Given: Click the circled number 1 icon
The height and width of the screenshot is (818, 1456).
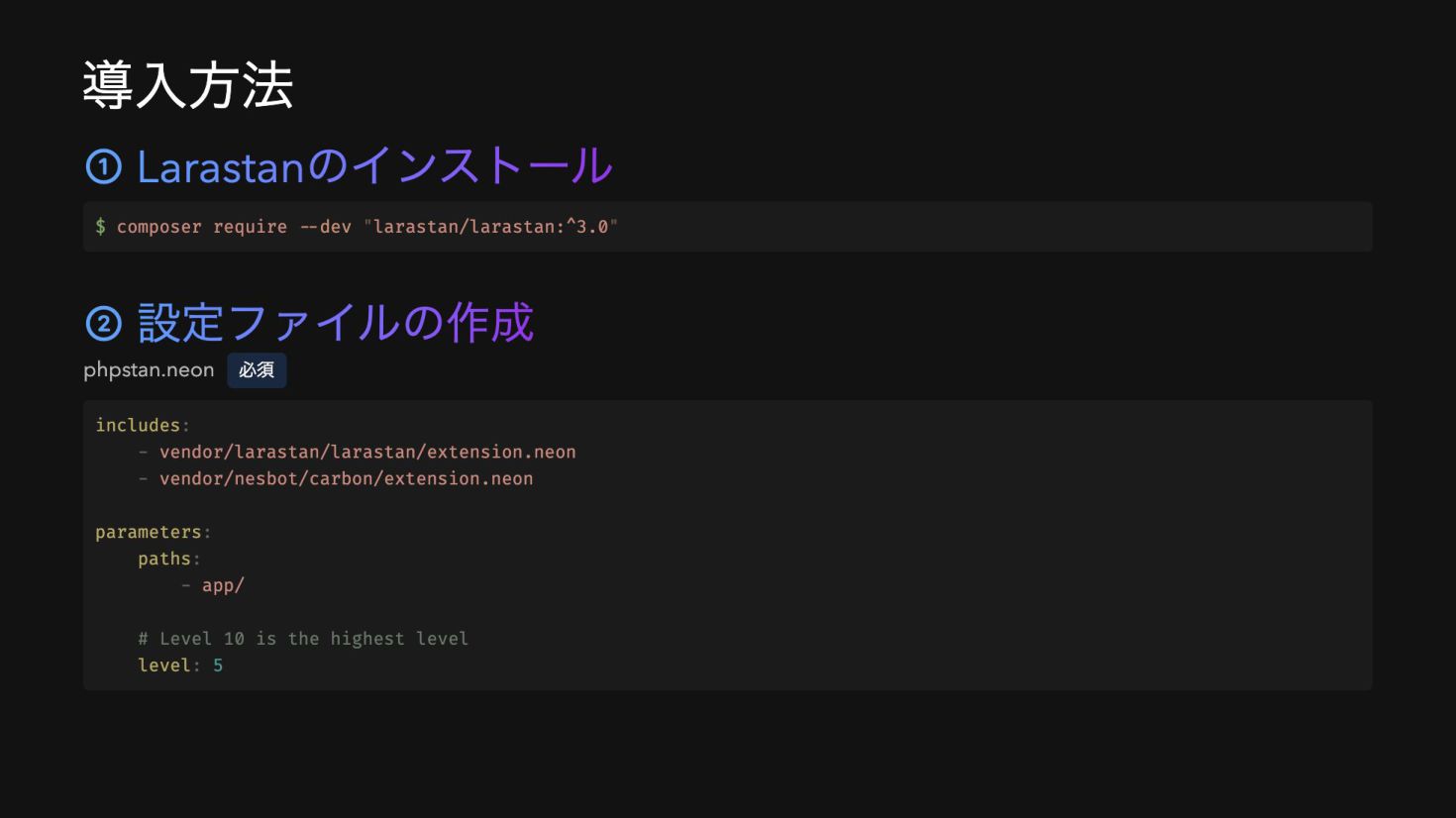Looking at the screenshot, I should click(104, 167).
